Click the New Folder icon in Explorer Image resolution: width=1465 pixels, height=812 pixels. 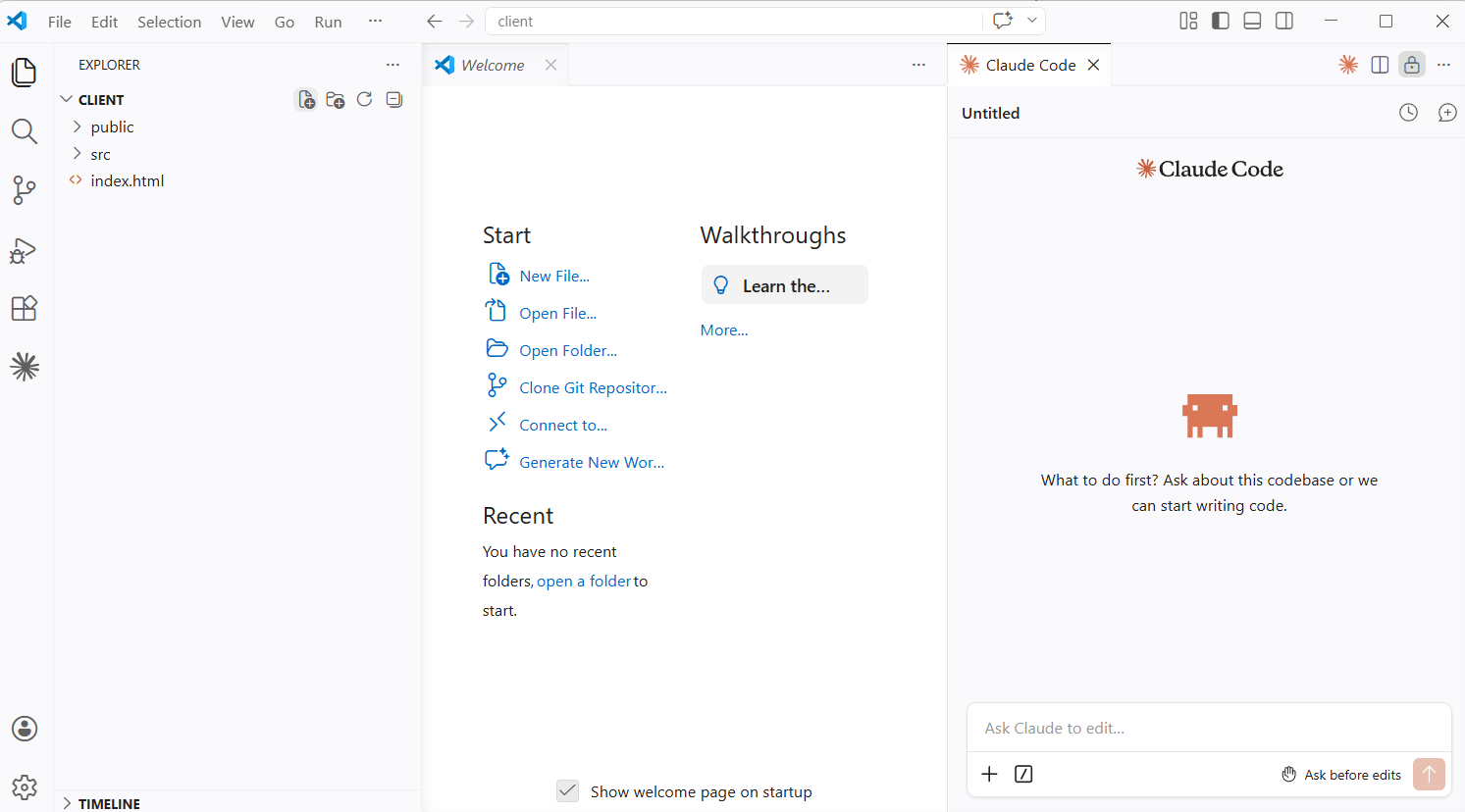(x=335, y=99)
